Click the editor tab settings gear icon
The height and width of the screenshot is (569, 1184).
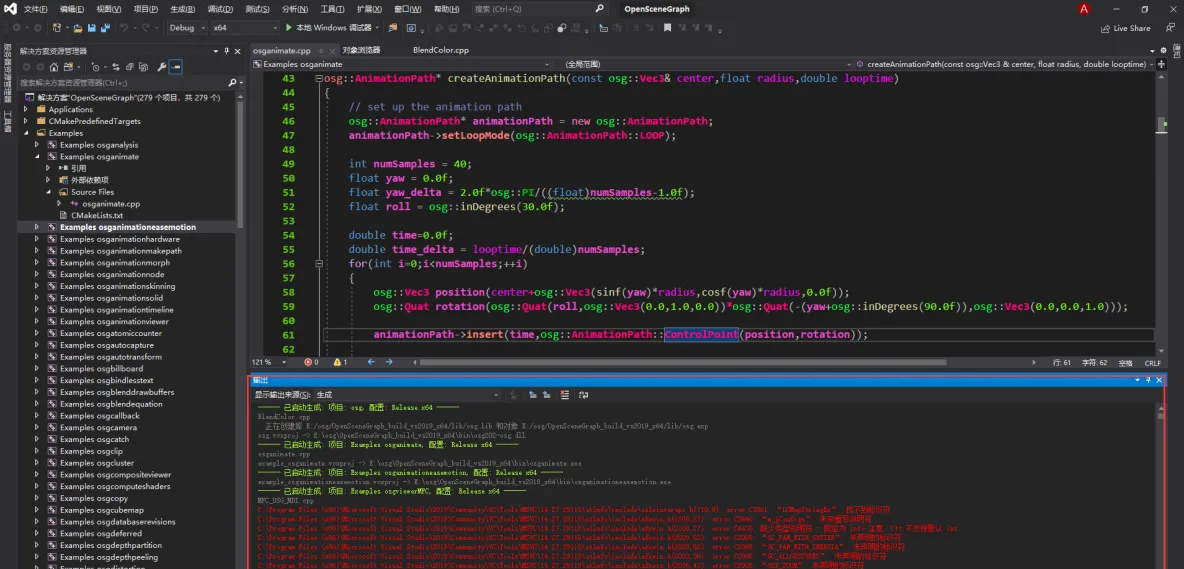pos(1163,51)
